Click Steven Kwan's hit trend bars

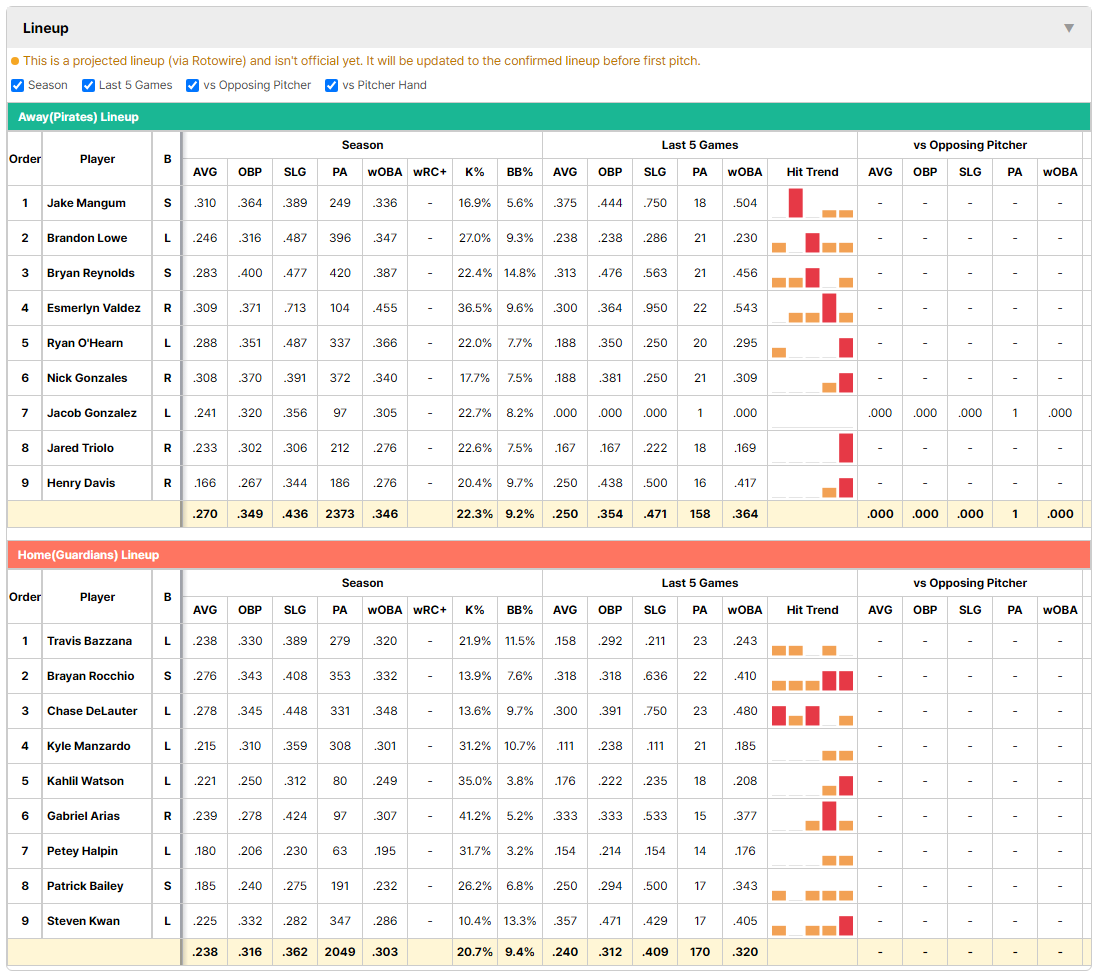(x=812, y=921)
